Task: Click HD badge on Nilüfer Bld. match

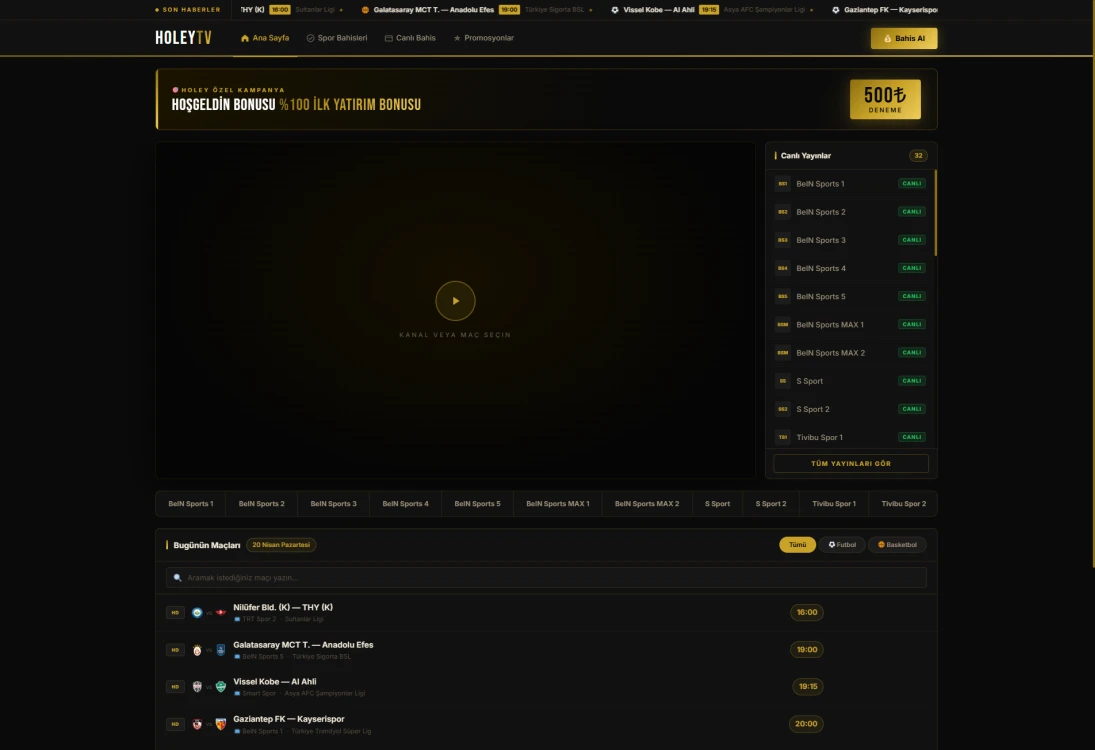Action: point(175,613)
